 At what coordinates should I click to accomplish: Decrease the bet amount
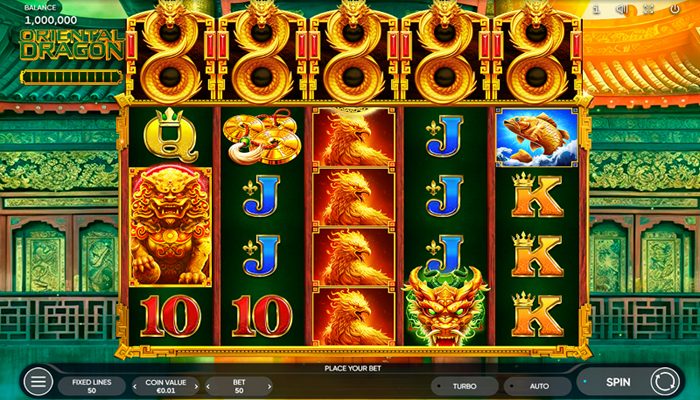208,387
